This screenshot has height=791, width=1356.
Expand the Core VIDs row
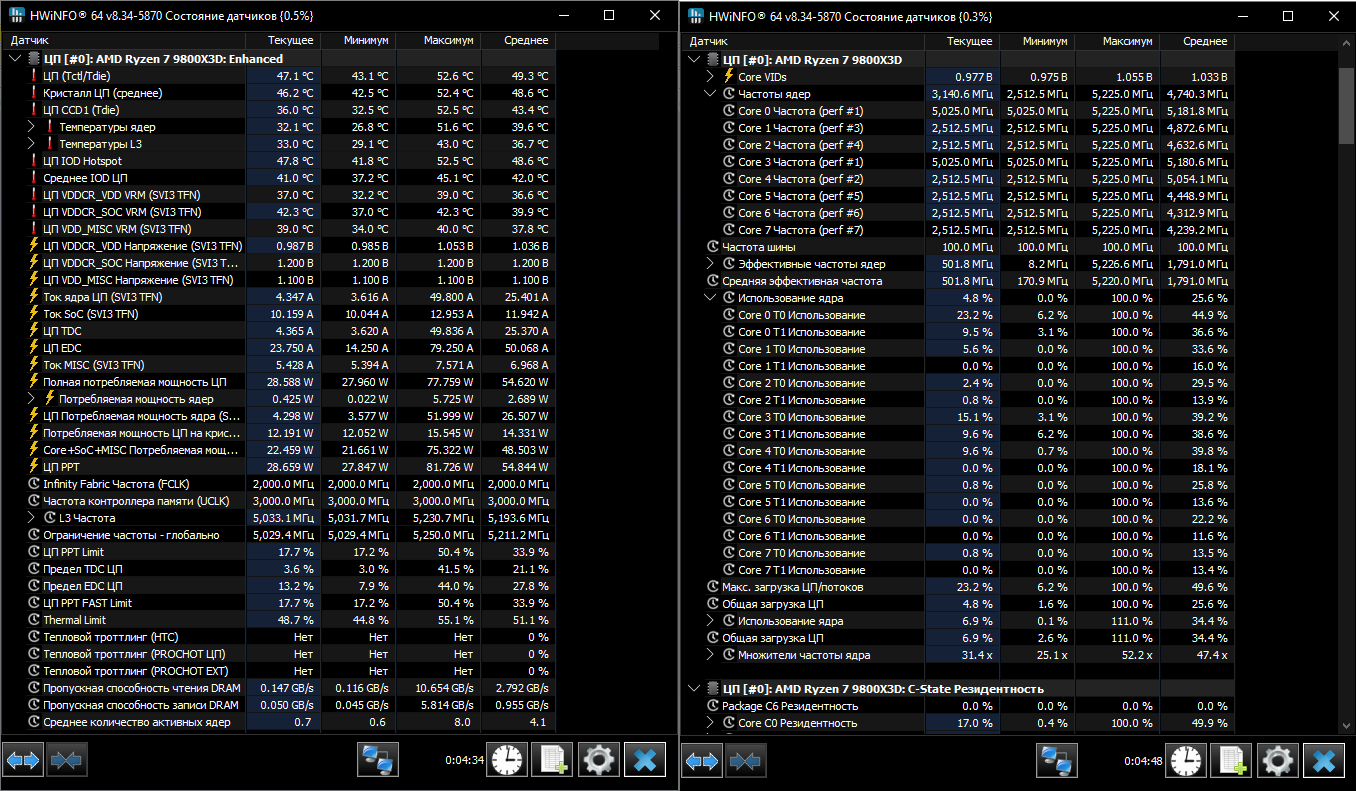pos(710,77)
